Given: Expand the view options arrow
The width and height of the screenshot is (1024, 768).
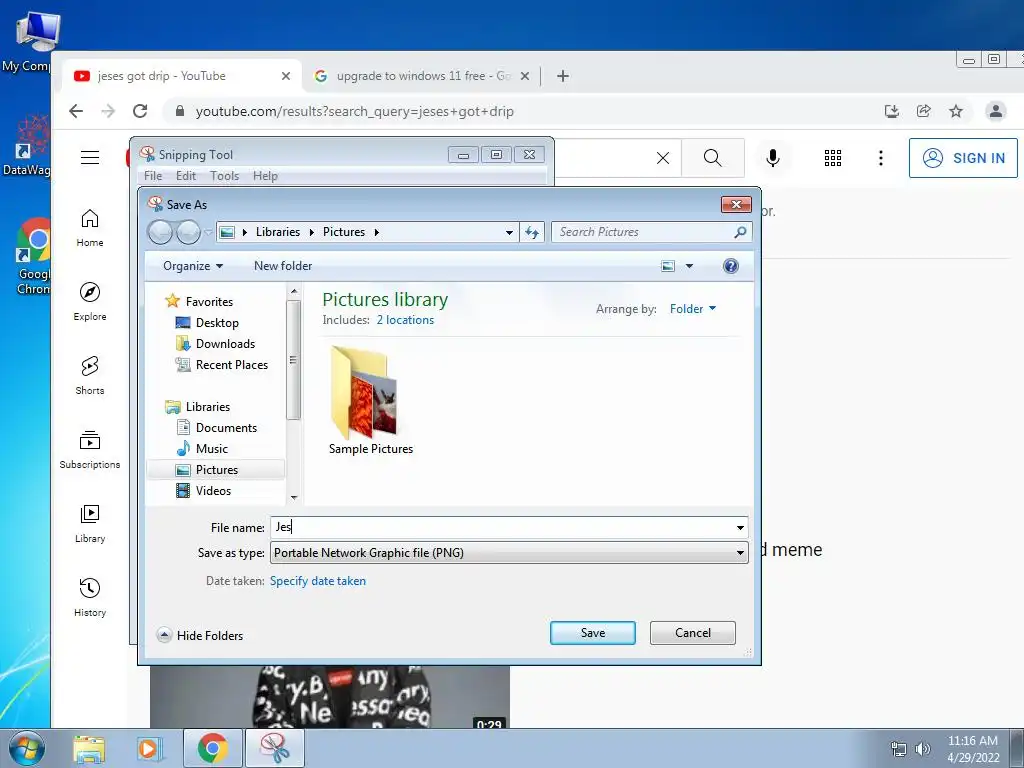Looking at the screenshot, I should 689,266.
